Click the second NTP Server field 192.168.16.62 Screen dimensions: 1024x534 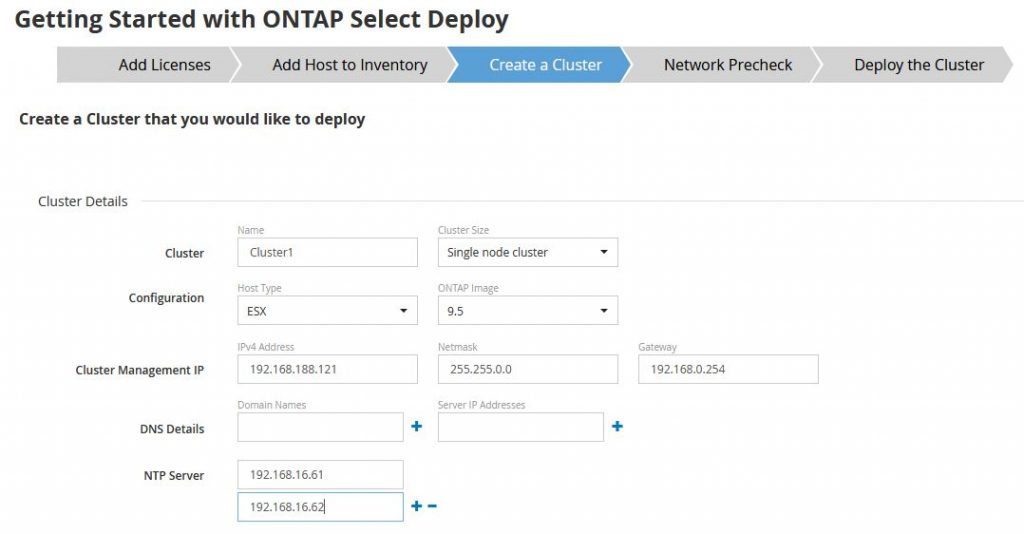click(320, 507)
